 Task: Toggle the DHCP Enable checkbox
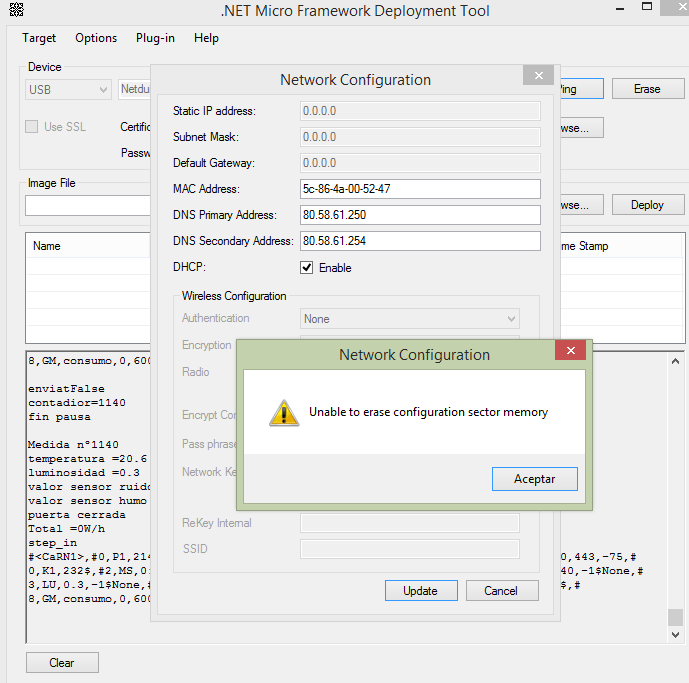tap(307, 268)
